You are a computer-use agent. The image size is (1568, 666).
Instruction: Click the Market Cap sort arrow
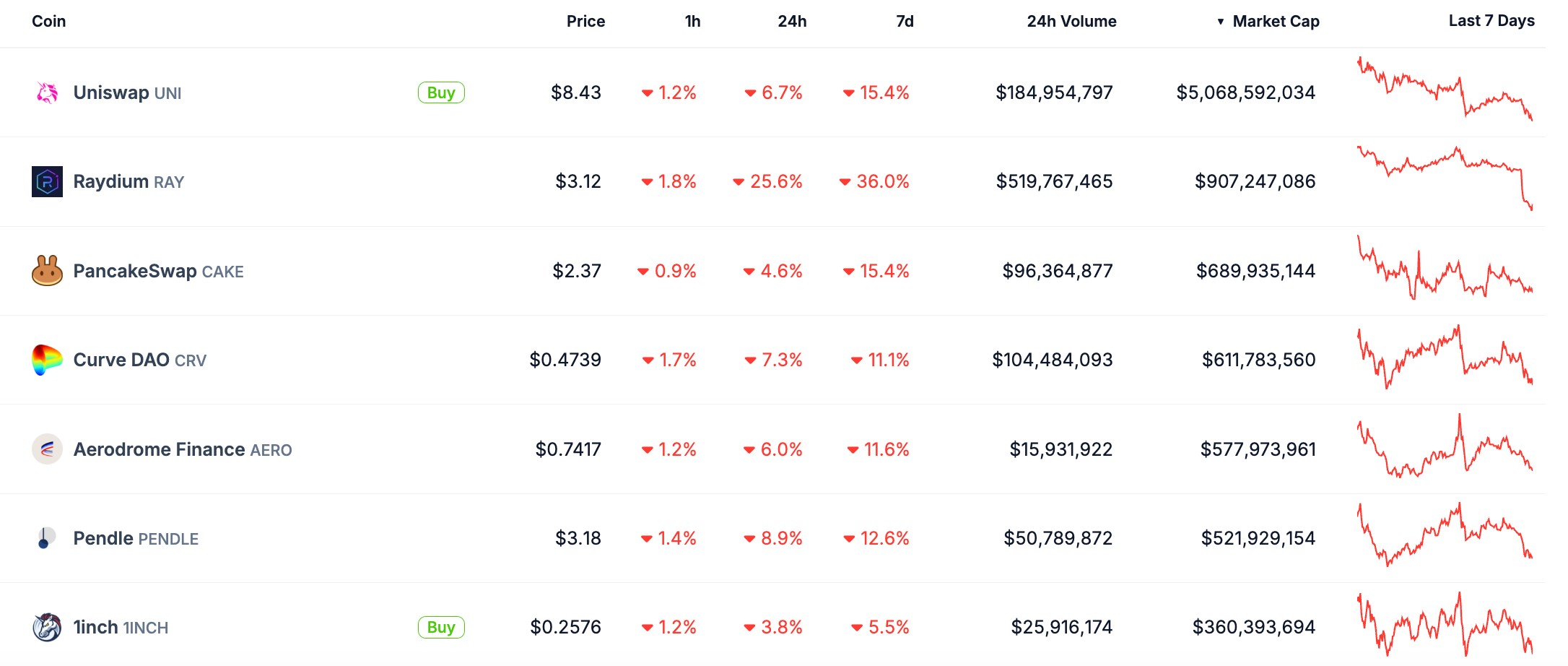click(1220, 22)
